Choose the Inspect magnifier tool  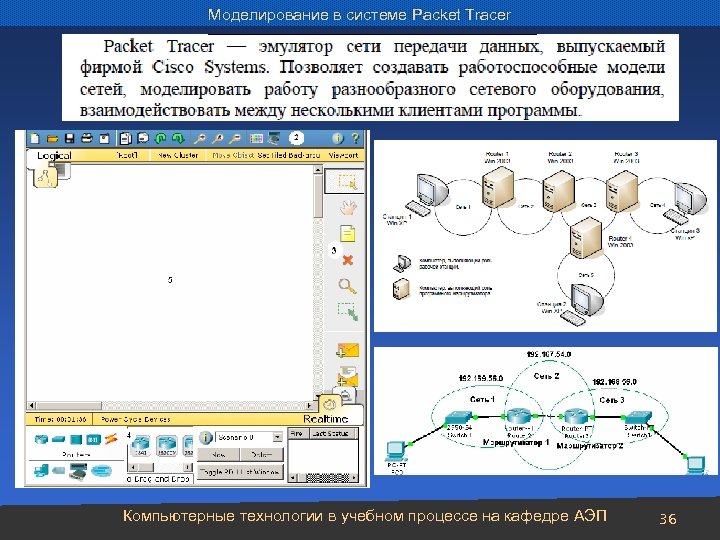[347, 287]
